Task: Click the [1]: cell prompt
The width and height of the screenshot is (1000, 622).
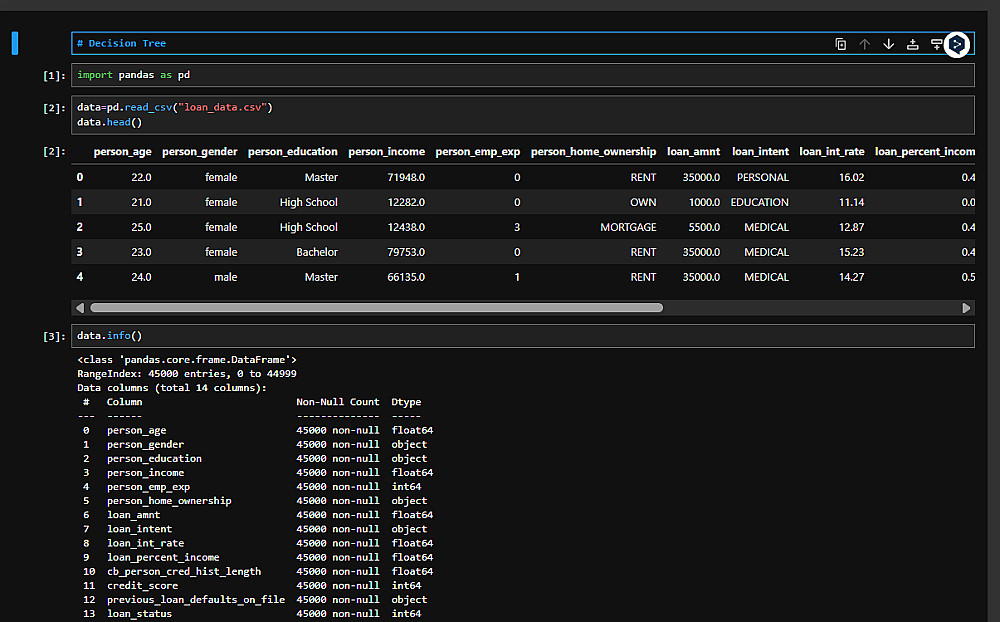Action: [54, 76]
